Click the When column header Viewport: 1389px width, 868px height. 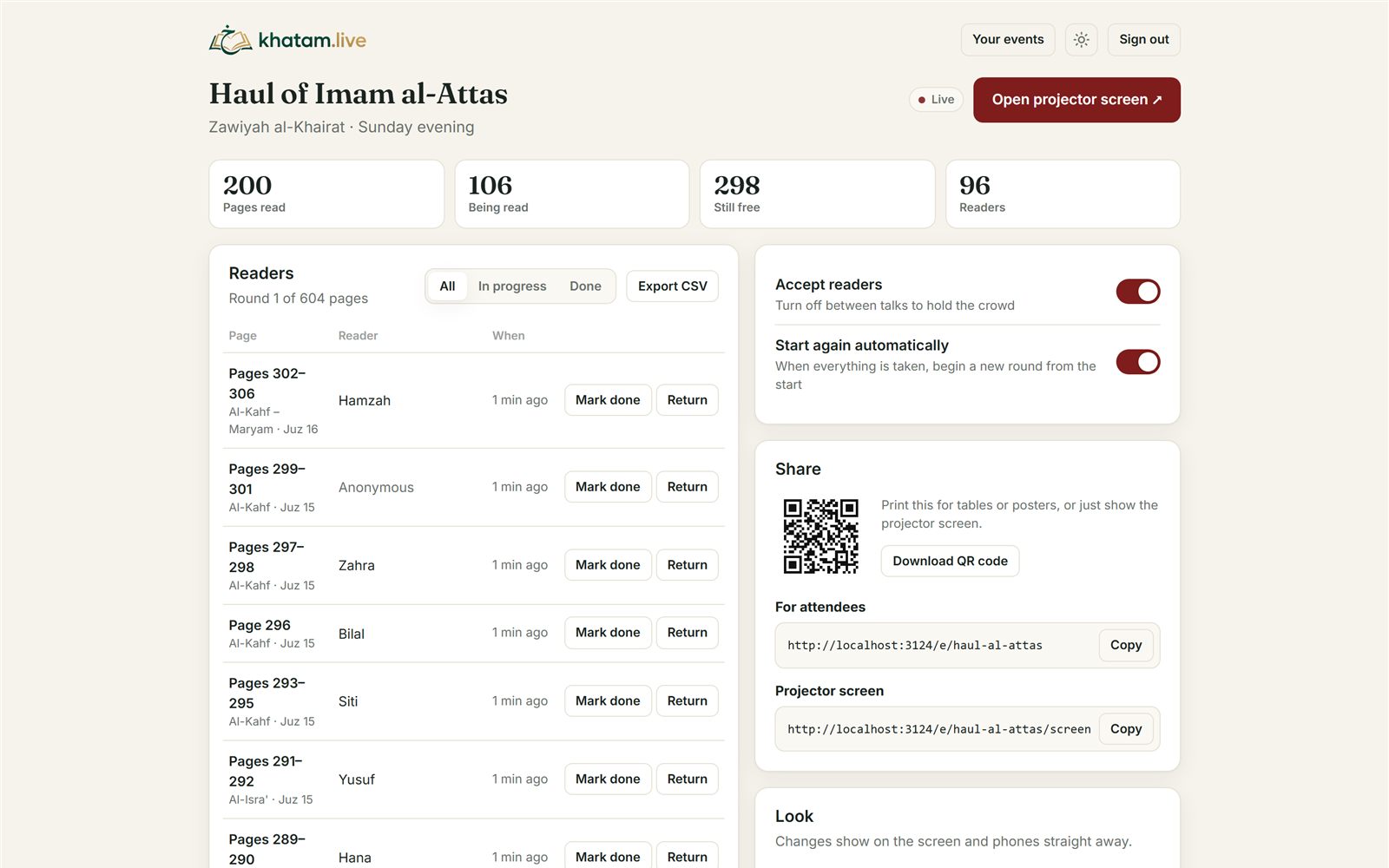(509, 336)
